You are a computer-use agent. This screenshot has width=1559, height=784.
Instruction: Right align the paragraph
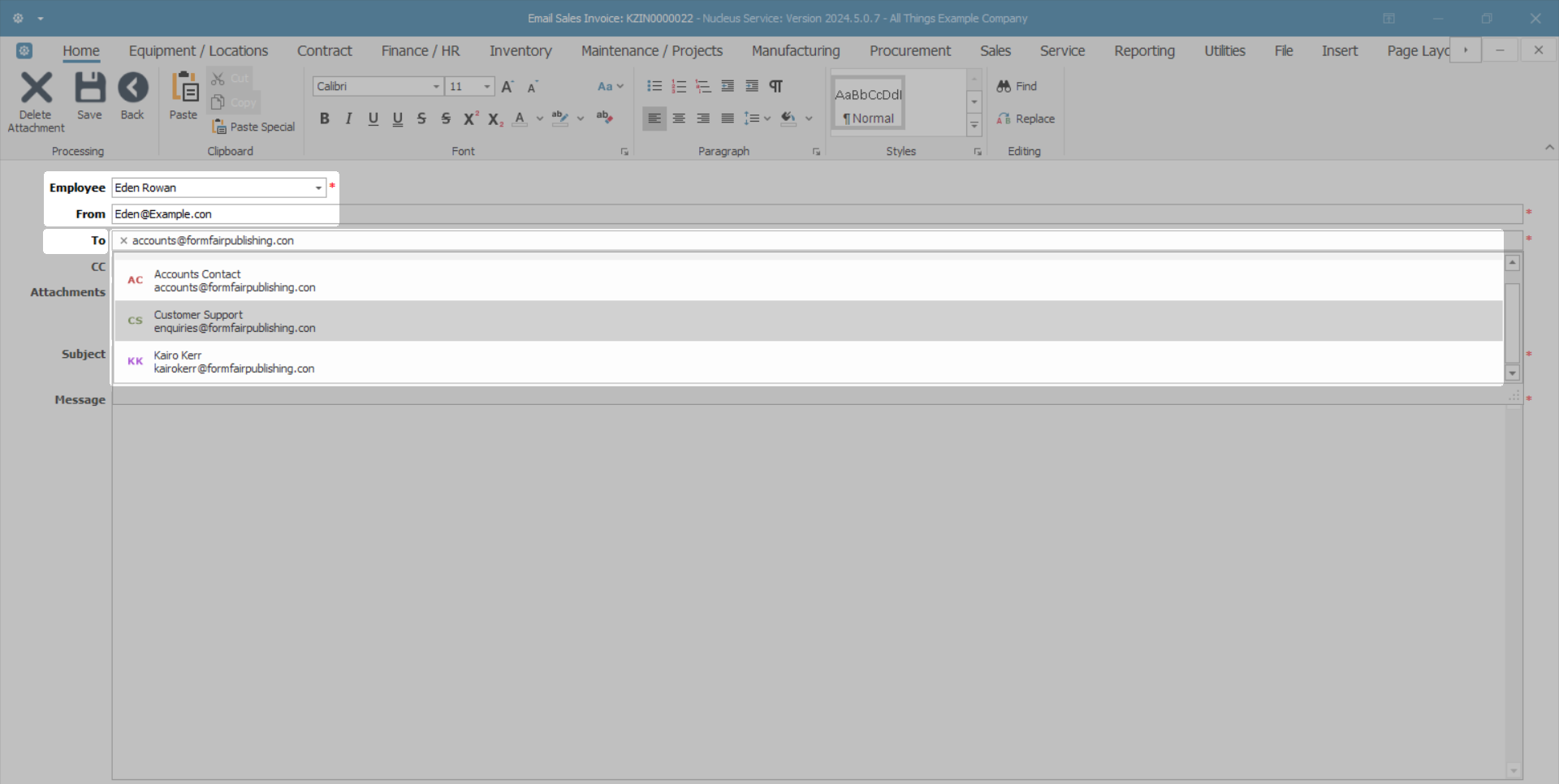703,118
